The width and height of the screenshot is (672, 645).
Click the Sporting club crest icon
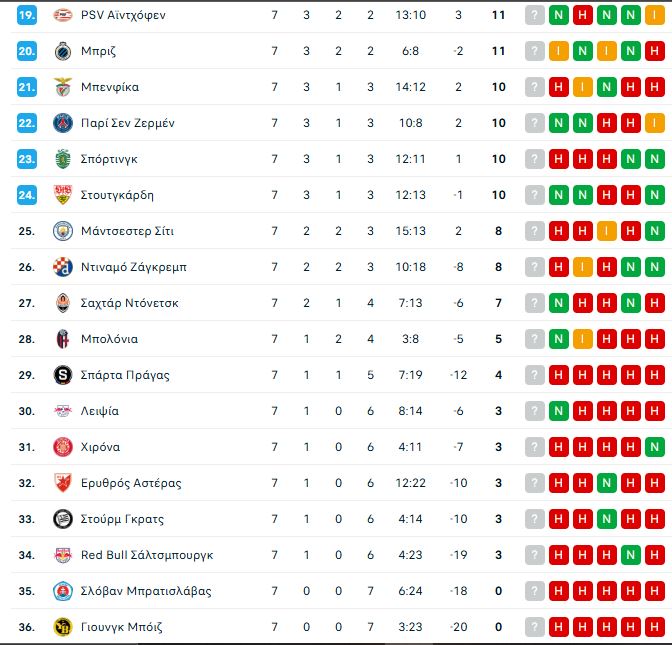(x=63, y=159)
